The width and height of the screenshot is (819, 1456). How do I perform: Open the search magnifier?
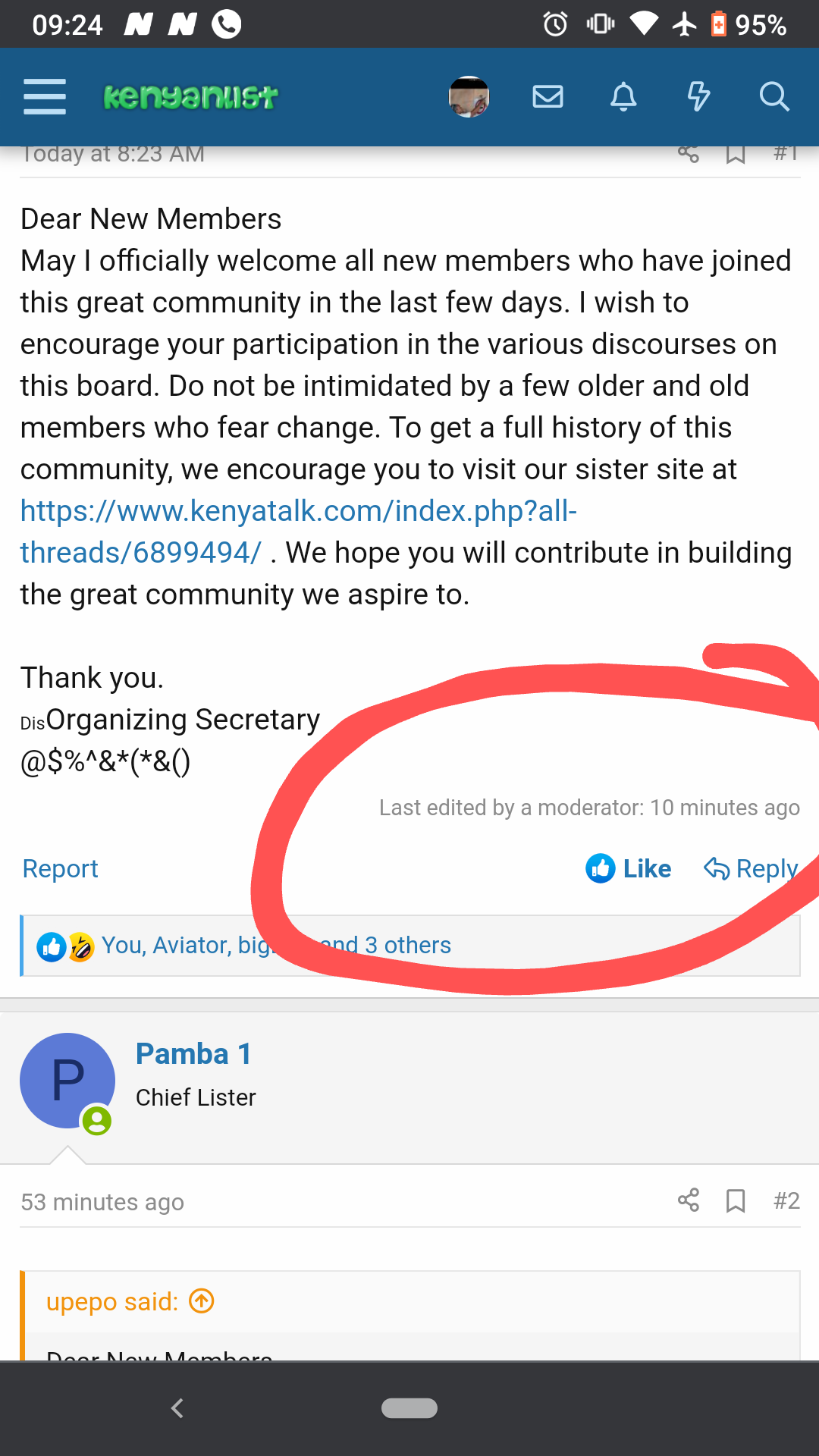pos(774,97)
